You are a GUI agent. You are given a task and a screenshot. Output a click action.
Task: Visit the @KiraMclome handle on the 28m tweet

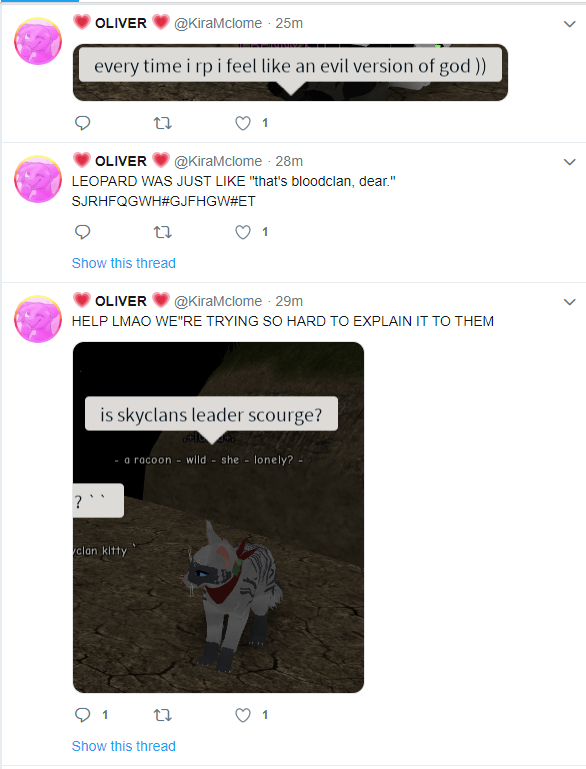(218, 161)
